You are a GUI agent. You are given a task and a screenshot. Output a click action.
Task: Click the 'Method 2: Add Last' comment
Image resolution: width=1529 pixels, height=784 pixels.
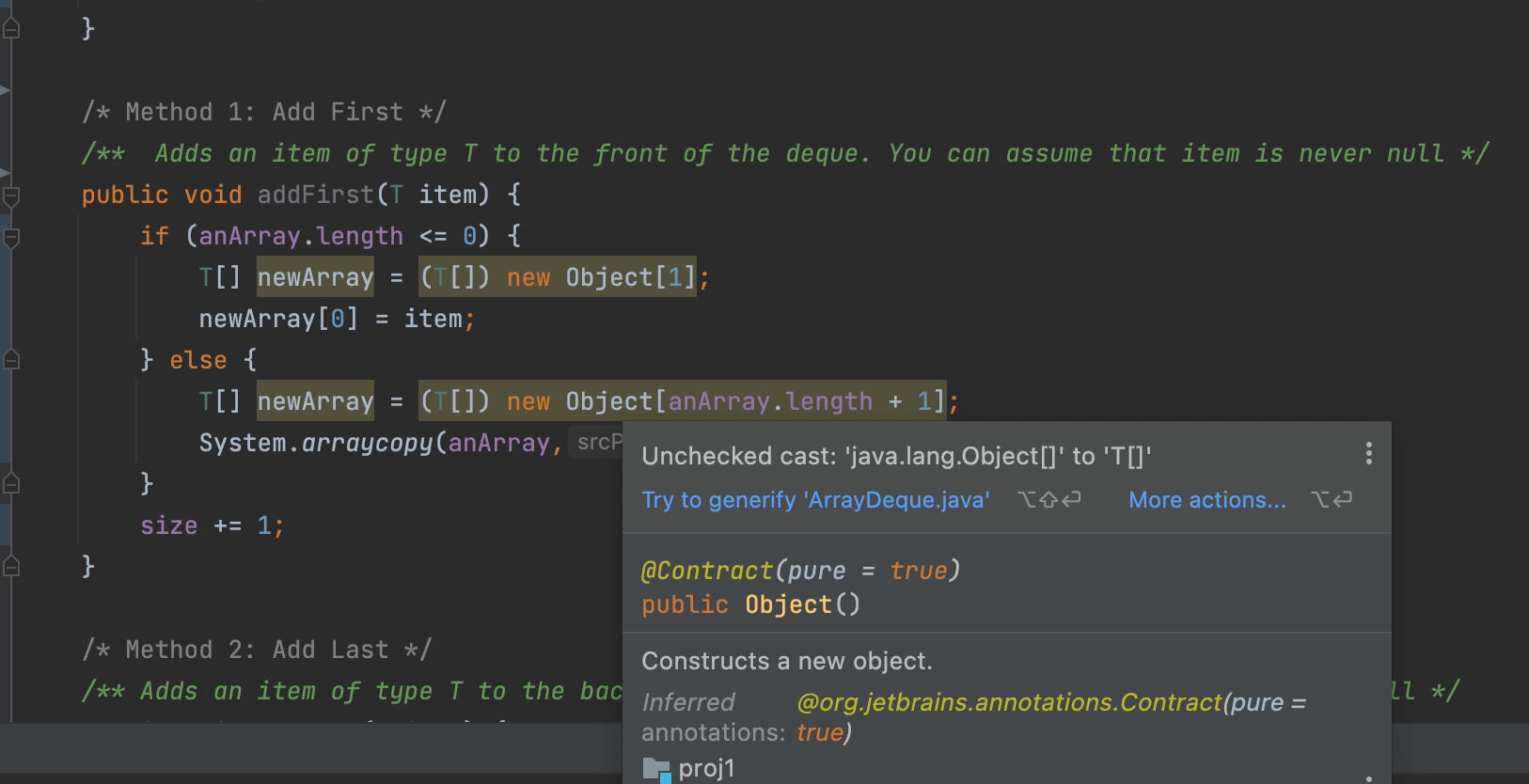tap(256, 650)
